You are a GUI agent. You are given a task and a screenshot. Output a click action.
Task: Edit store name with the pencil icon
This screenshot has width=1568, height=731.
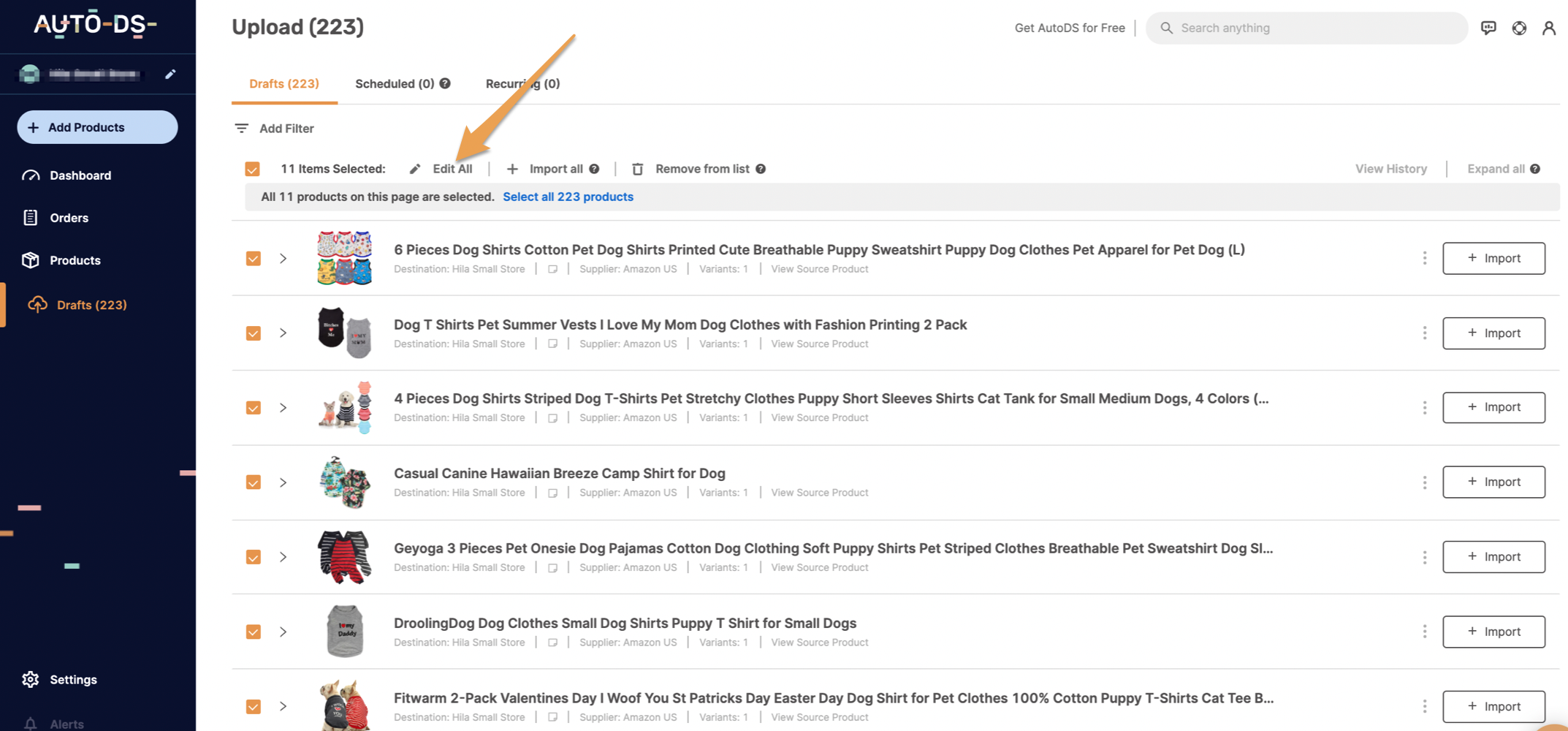170,74
